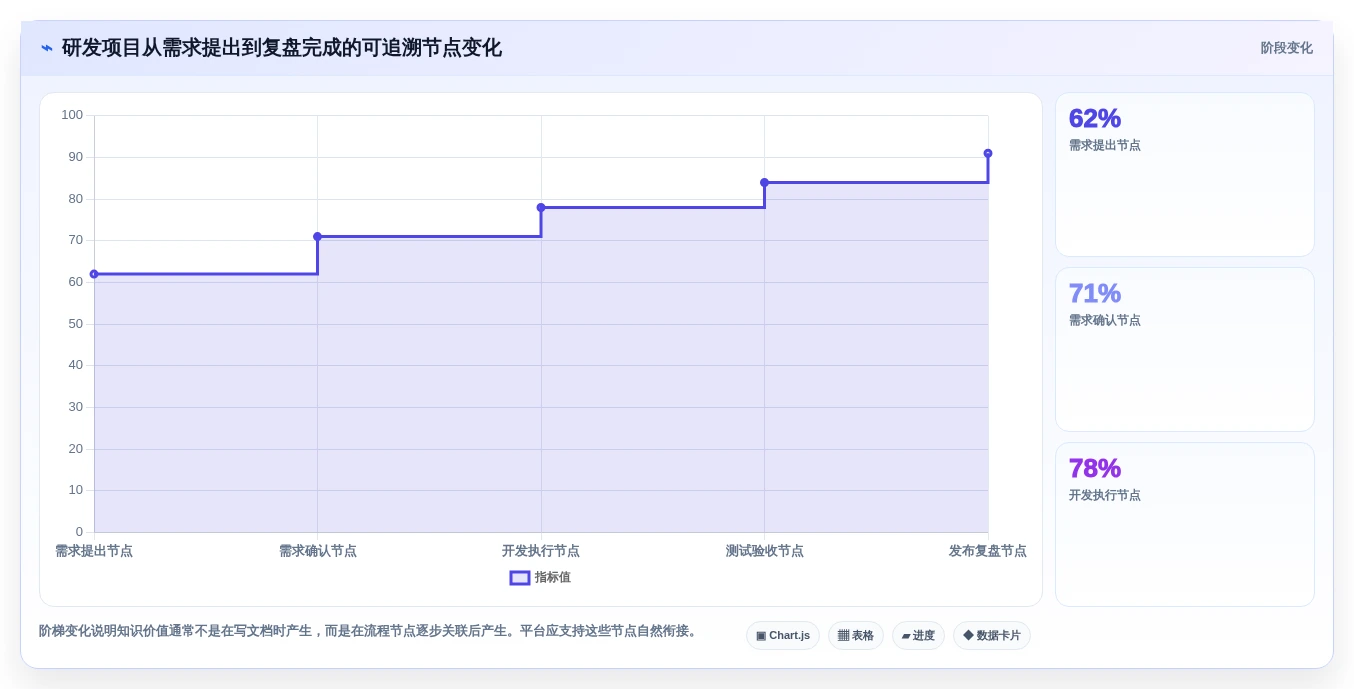The image size is (1354, 689).
Task: Select the 进度 tag chip
Action: pyautogui.click(x=918, y=636)
